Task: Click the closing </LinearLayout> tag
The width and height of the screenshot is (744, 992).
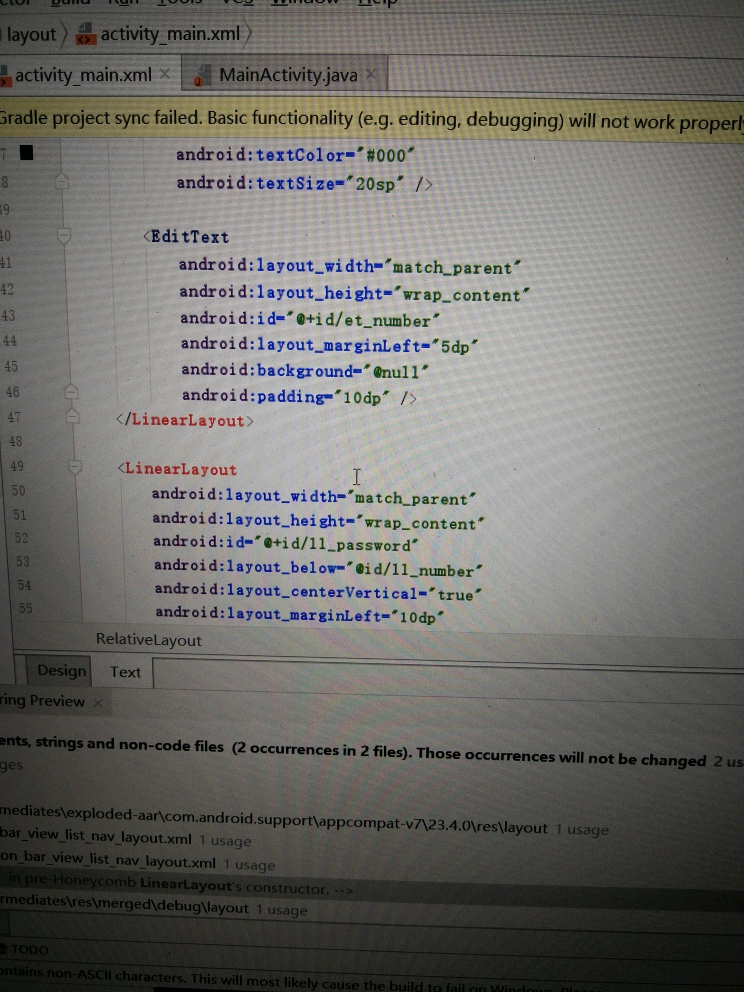Action: pos(185,420)
